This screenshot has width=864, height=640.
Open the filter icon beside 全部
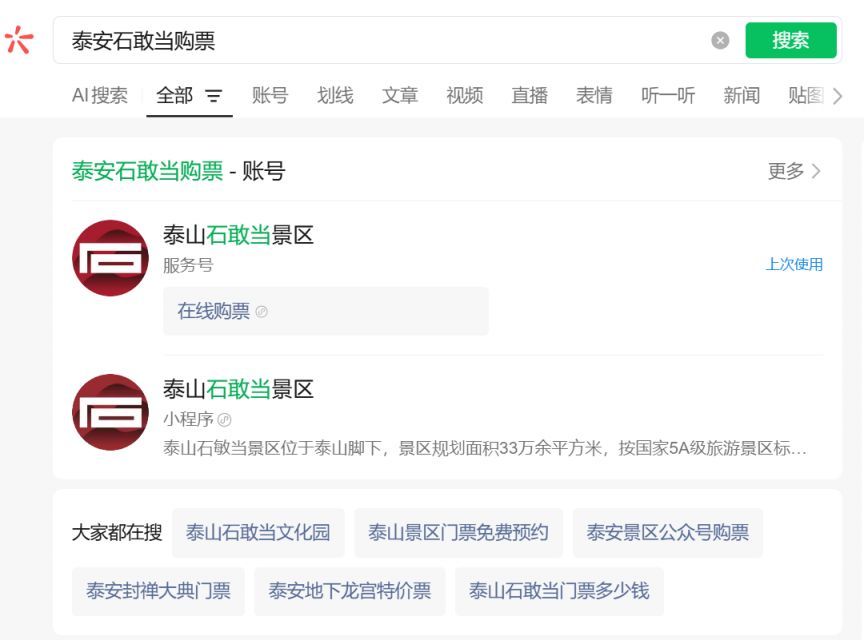click(x=214, y=96)
